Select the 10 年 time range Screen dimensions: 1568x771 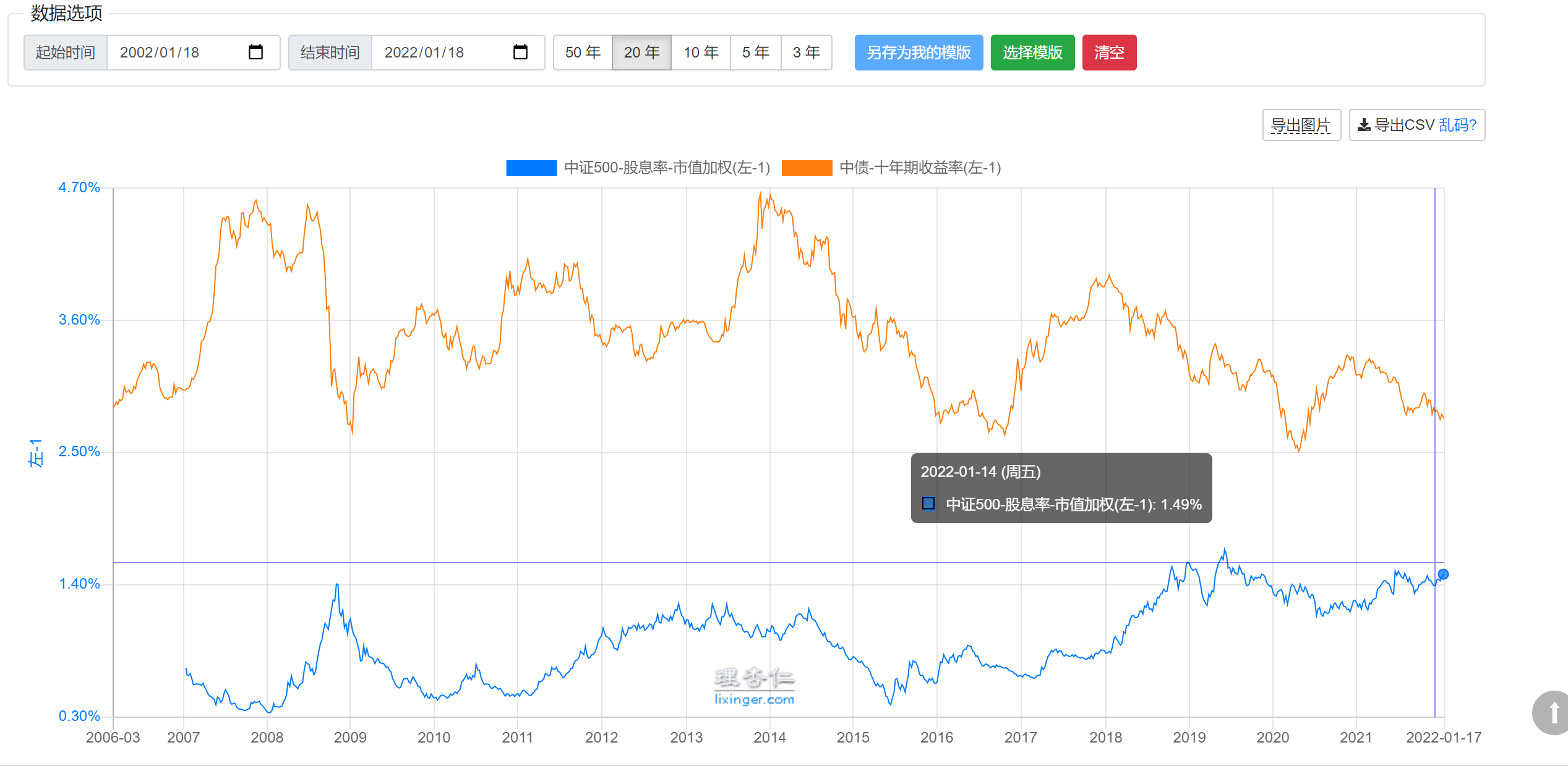click(x=701, y=53)
